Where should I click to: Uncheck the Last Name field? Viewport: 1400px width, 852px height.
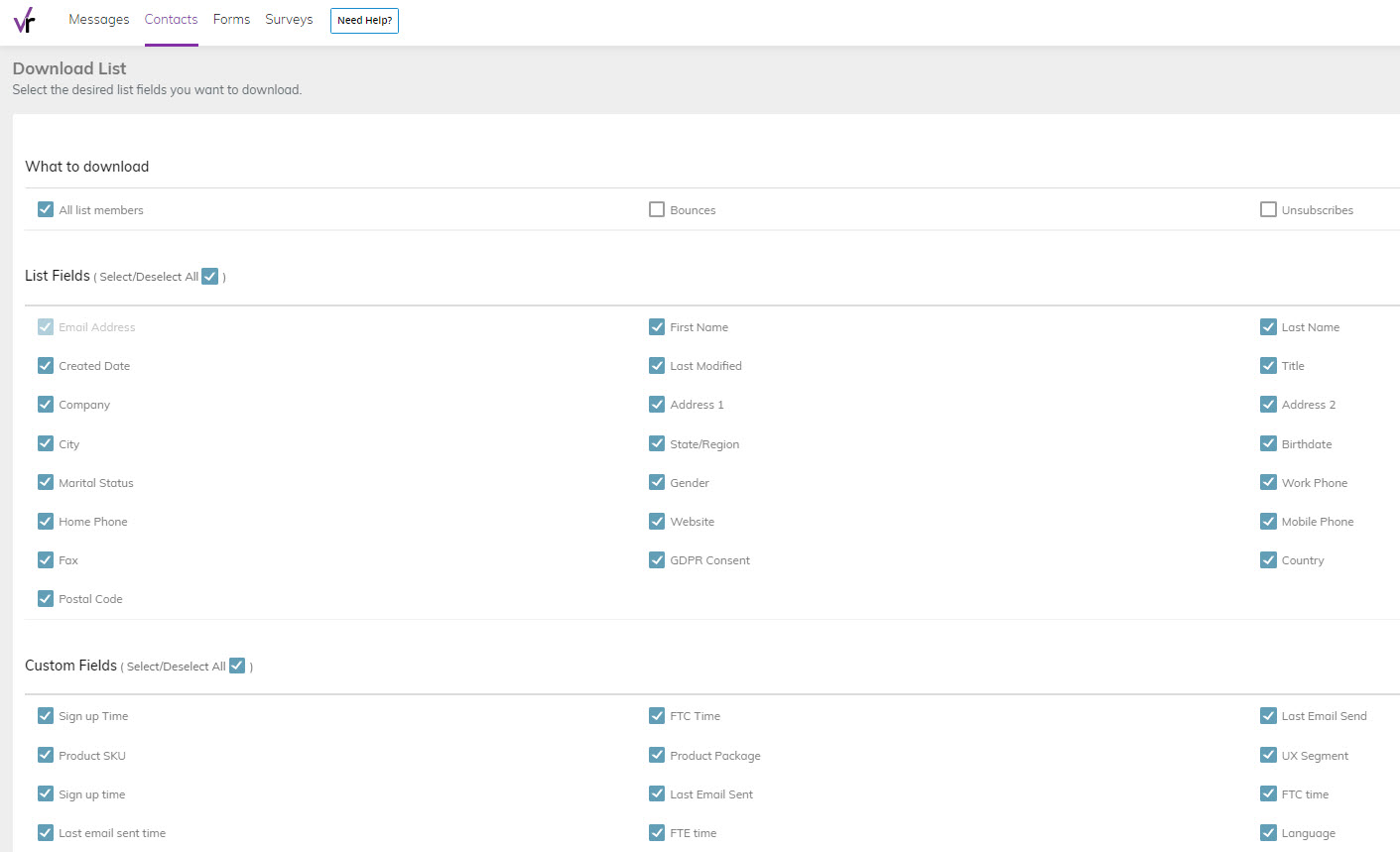(x=1268, y=326)
